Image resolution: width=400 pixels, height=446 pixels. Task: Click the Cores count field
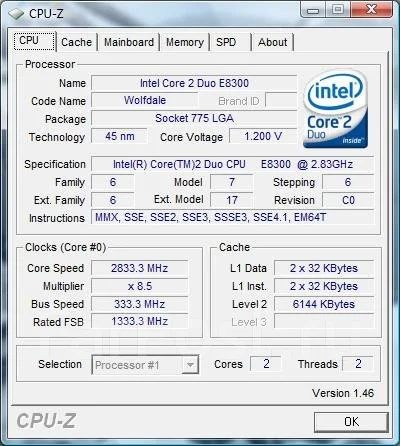[266, 364]
